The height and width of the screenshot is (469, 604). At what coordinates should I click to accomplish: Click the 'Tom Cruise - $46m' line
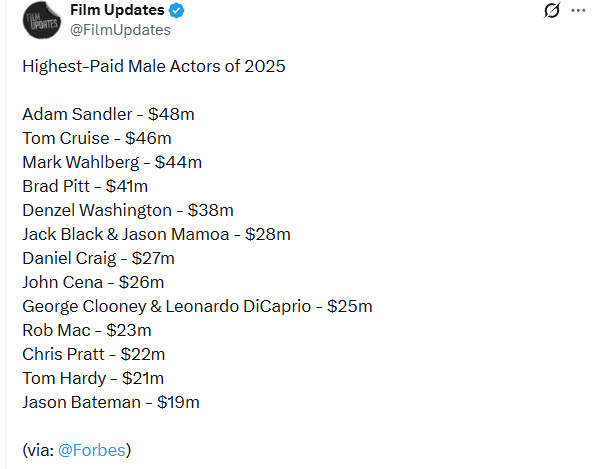point(97,138)
